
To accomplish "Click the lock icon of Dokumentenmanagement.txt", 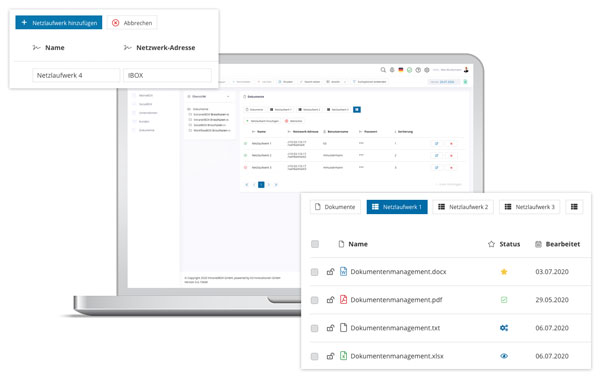I will [330, 328].
